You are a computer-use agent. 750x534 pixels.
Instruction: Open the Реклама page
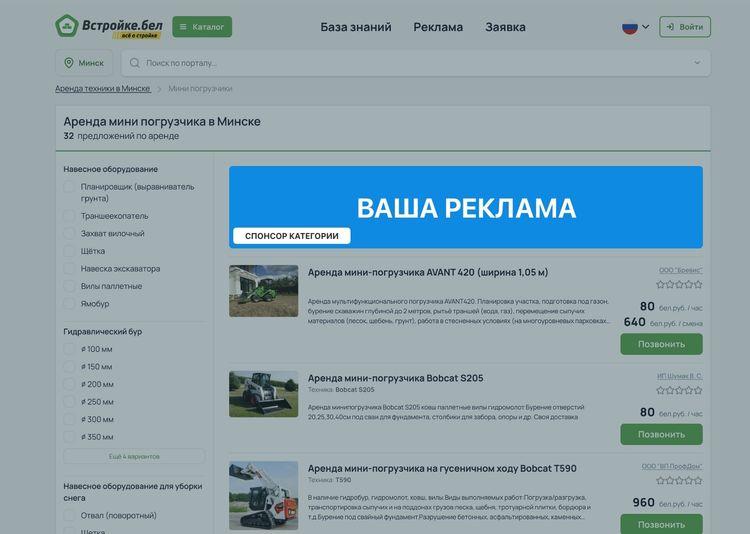point(438,27)
